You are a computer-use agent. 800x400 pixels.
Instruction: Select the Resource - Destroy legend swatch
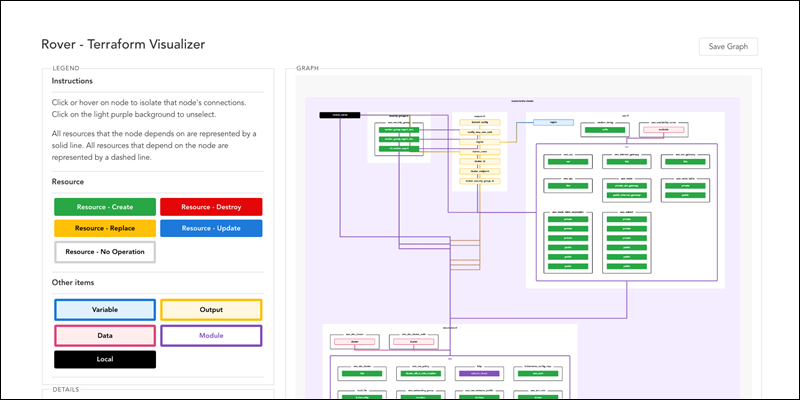click(211, 207)
